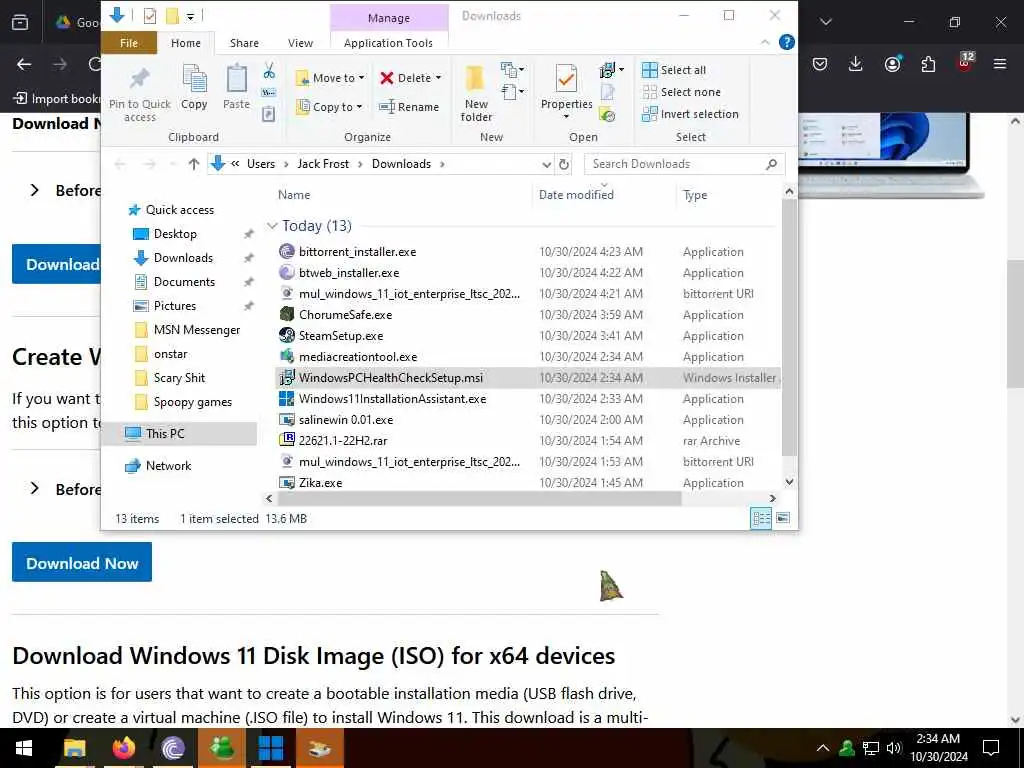The width and height of the screenshot is (1024, 768).
Task: Select 22621.1-22H2.rar archive
Action: click(x=343, y=440)
